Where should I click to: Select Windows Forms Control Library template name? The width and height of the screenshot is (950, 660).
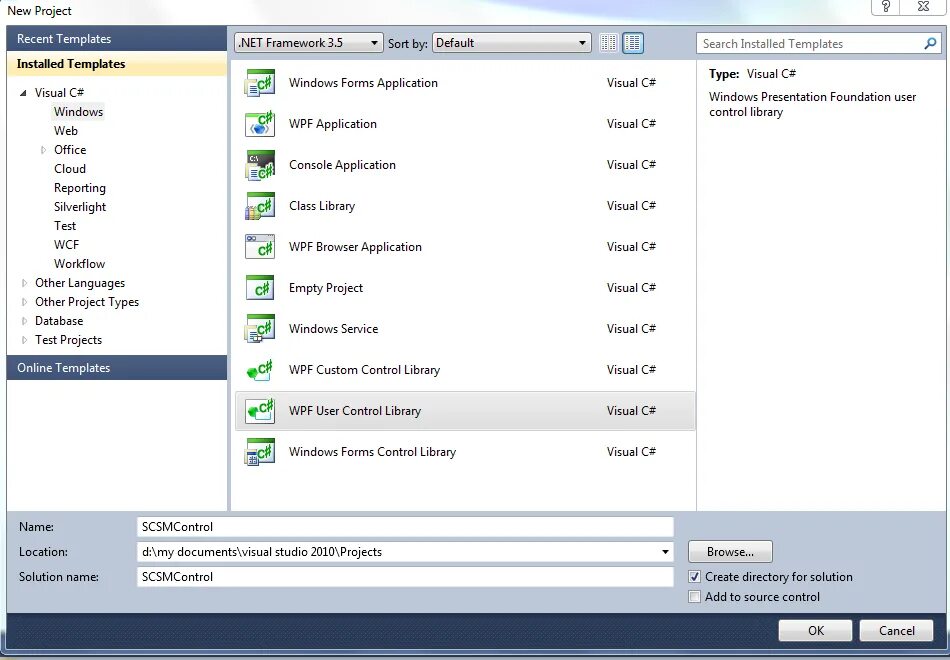372,452
